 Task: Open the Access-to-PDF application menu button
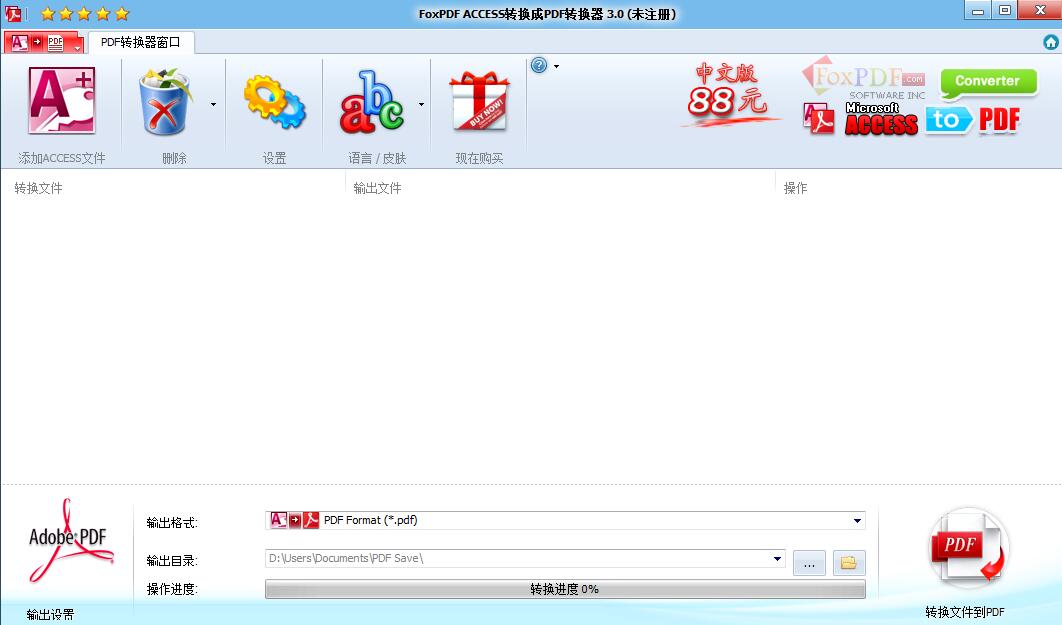coord(44,43)
